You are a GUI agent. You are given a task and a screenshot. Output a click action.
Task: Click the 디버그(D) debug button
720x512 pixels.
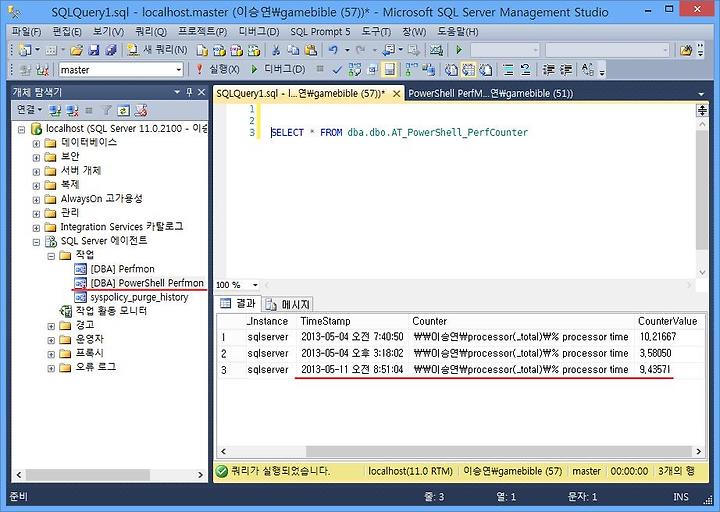[x=278, y=69]
